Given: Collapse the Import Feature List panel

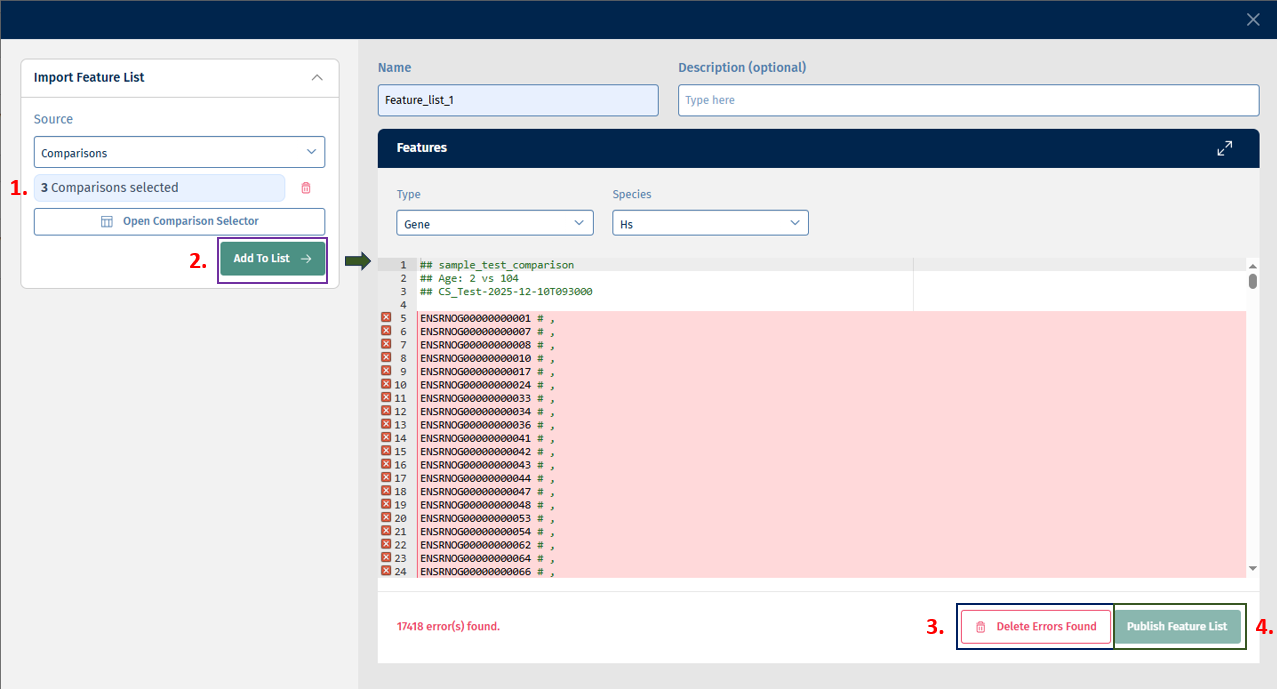Looking at the screenshot, I should tap(317, 78).
